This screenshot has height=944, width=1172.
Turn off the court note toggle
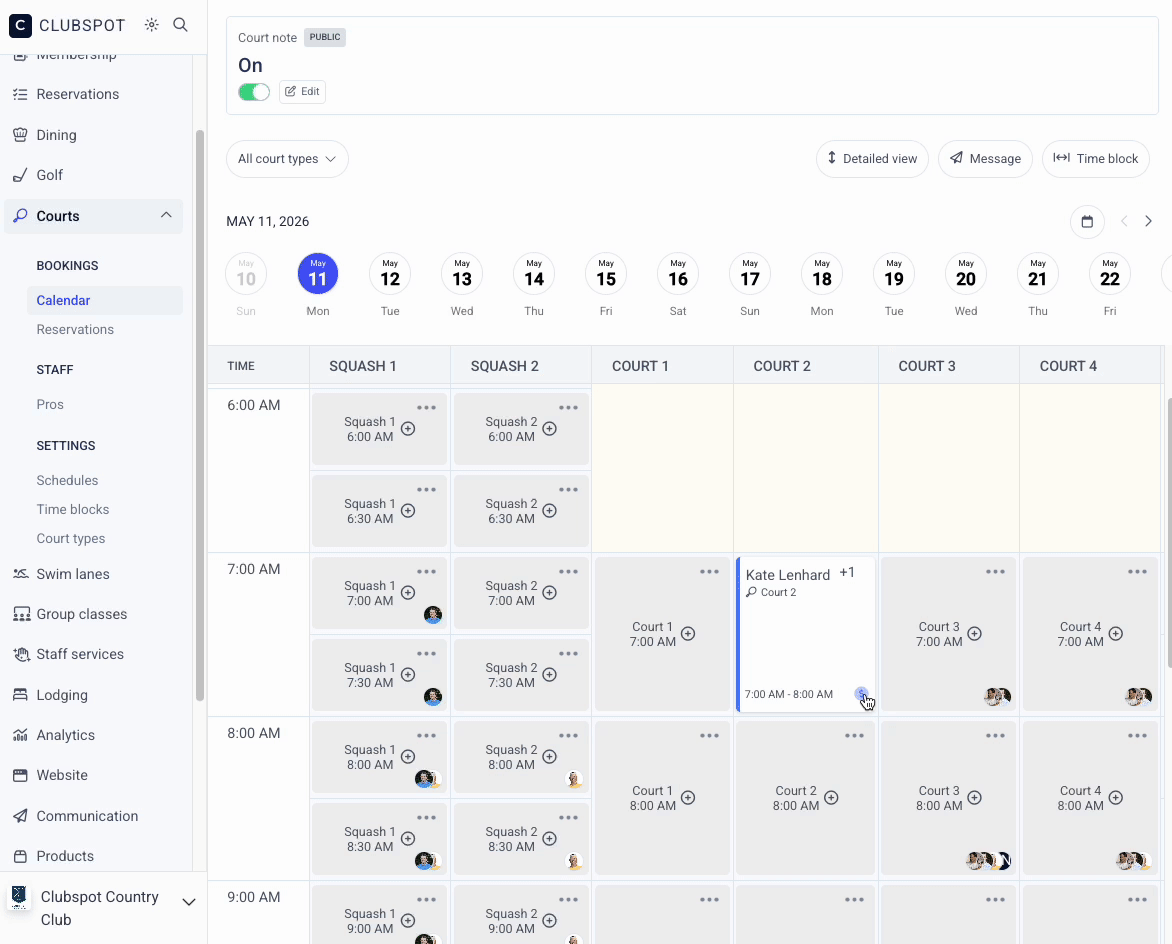(x=254, y=92)
